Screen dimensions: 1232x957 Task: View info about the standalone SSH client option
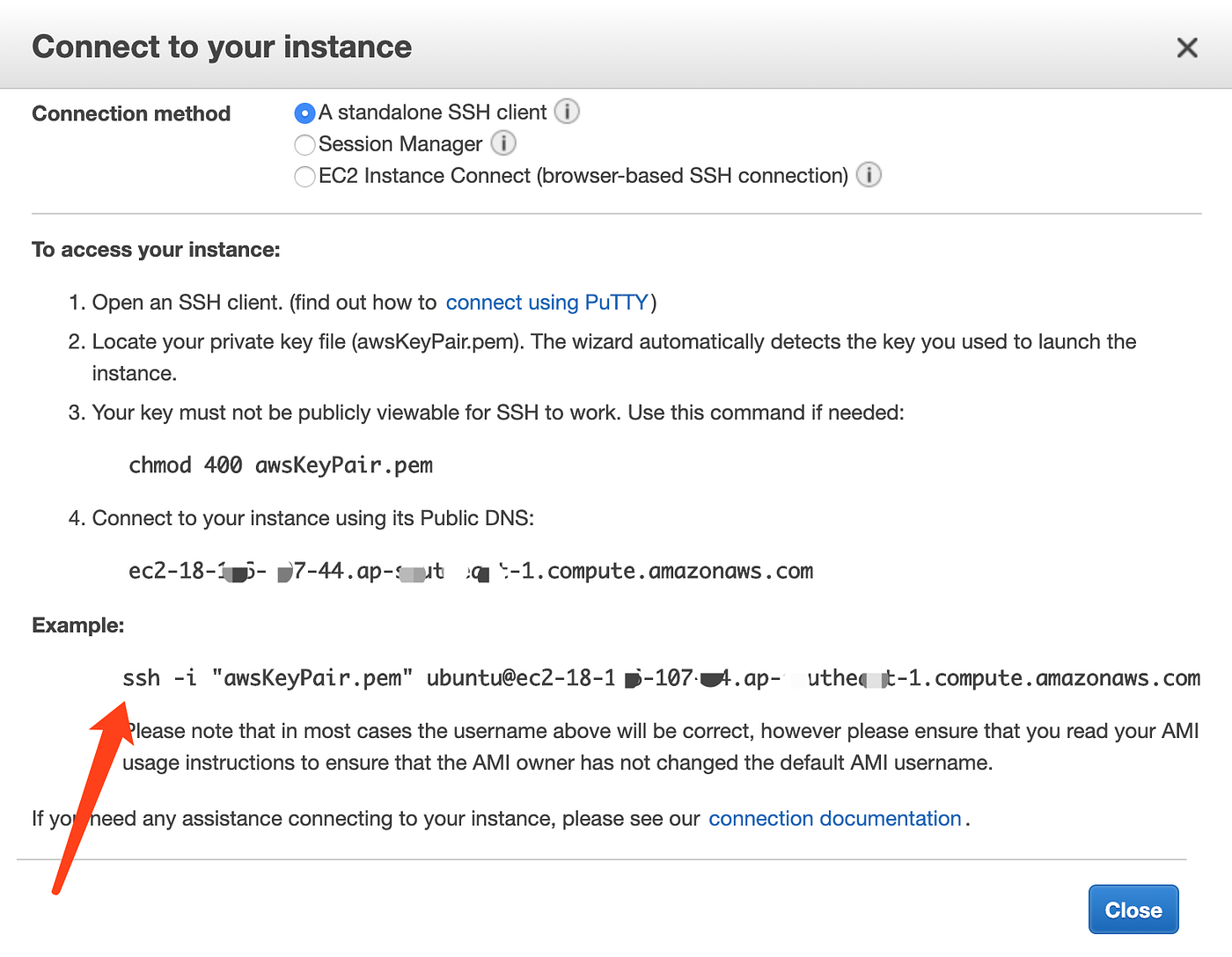567,112
